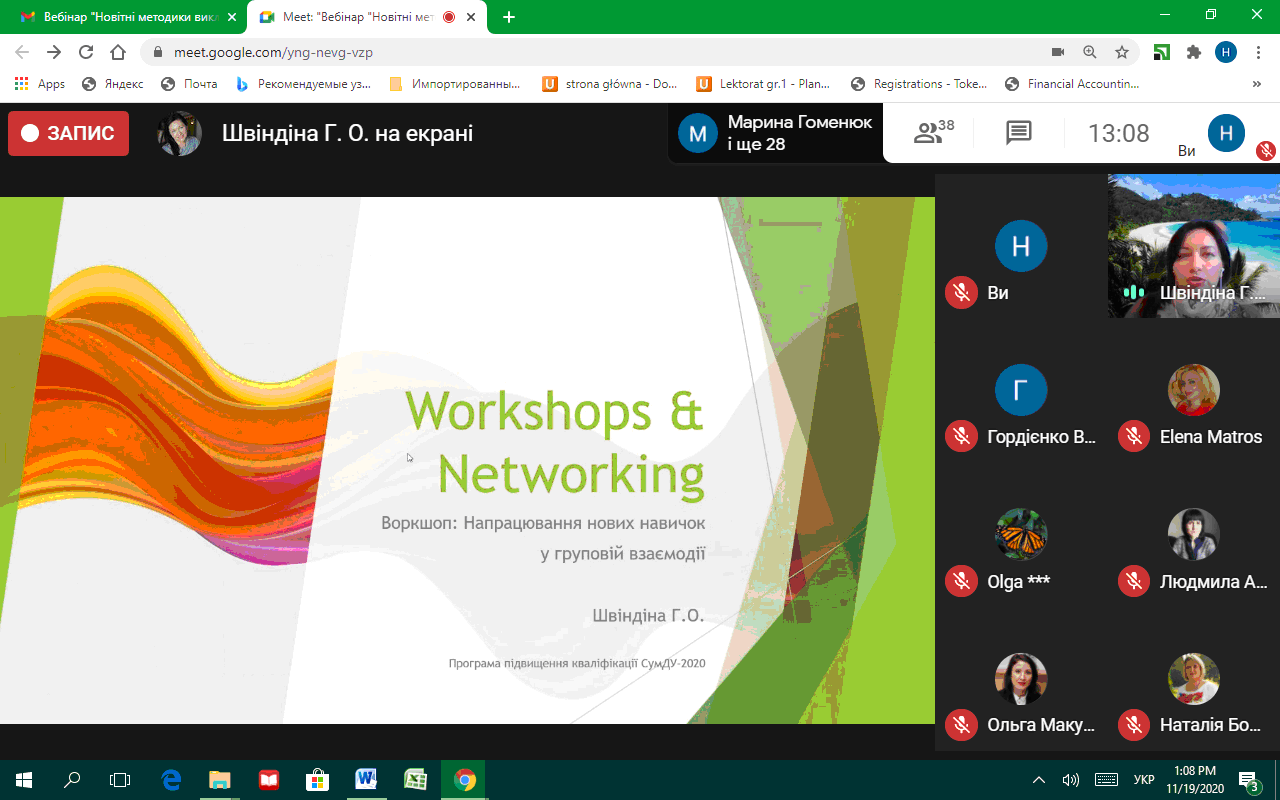Viewport: 1280px width, 800px height.
Task: Open the Яндекс bookmark
Action: point(113,84)
